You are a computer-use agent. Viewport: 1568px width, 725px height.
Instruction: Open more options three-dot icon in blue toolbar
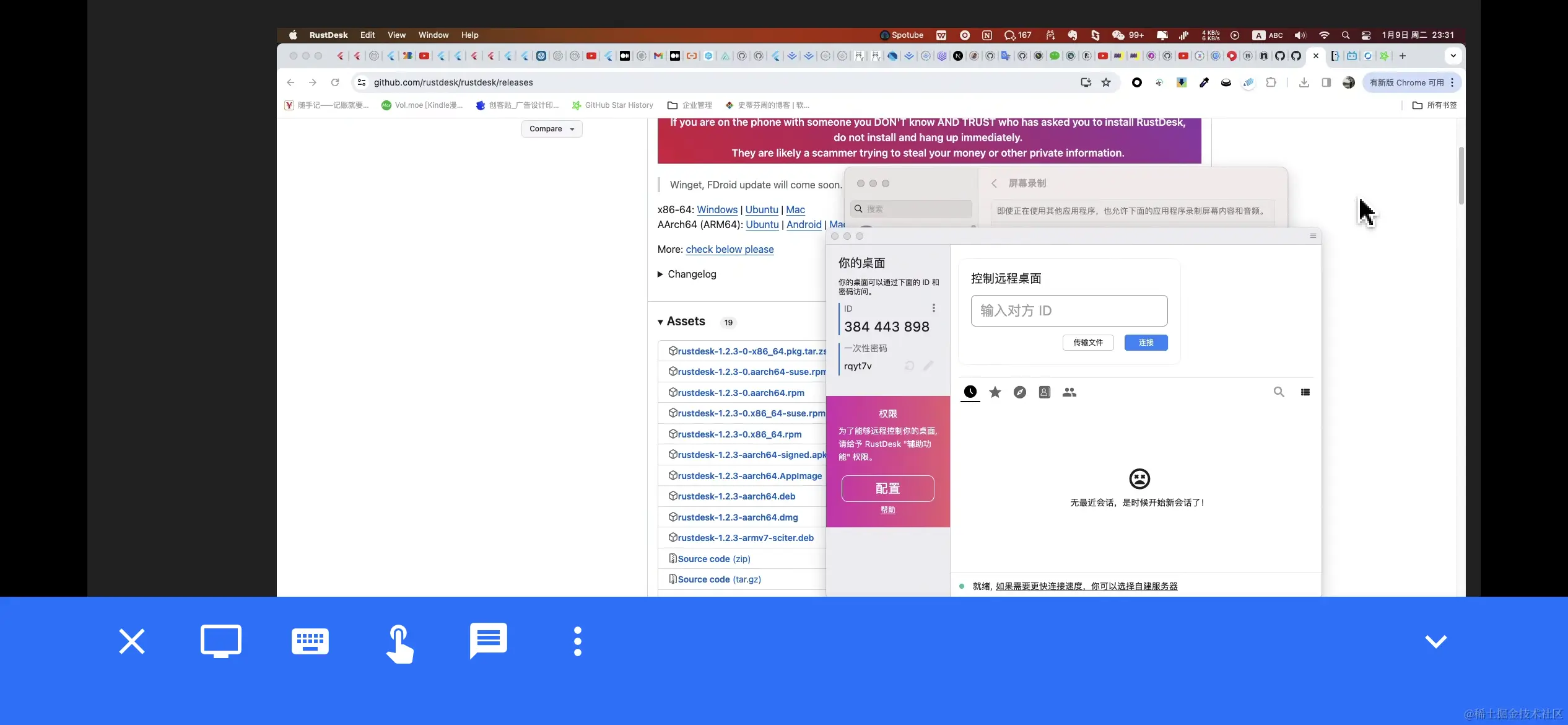[578, 641]
